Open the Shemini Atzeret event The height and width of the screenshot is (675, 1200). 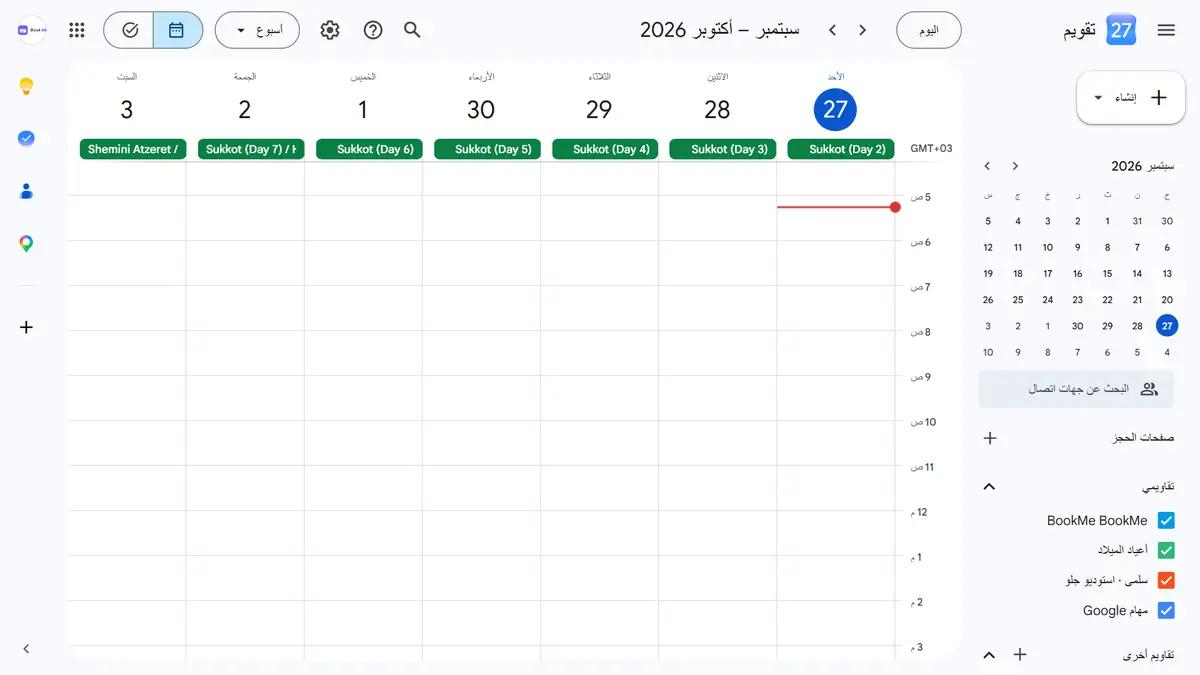pos(133,149)
